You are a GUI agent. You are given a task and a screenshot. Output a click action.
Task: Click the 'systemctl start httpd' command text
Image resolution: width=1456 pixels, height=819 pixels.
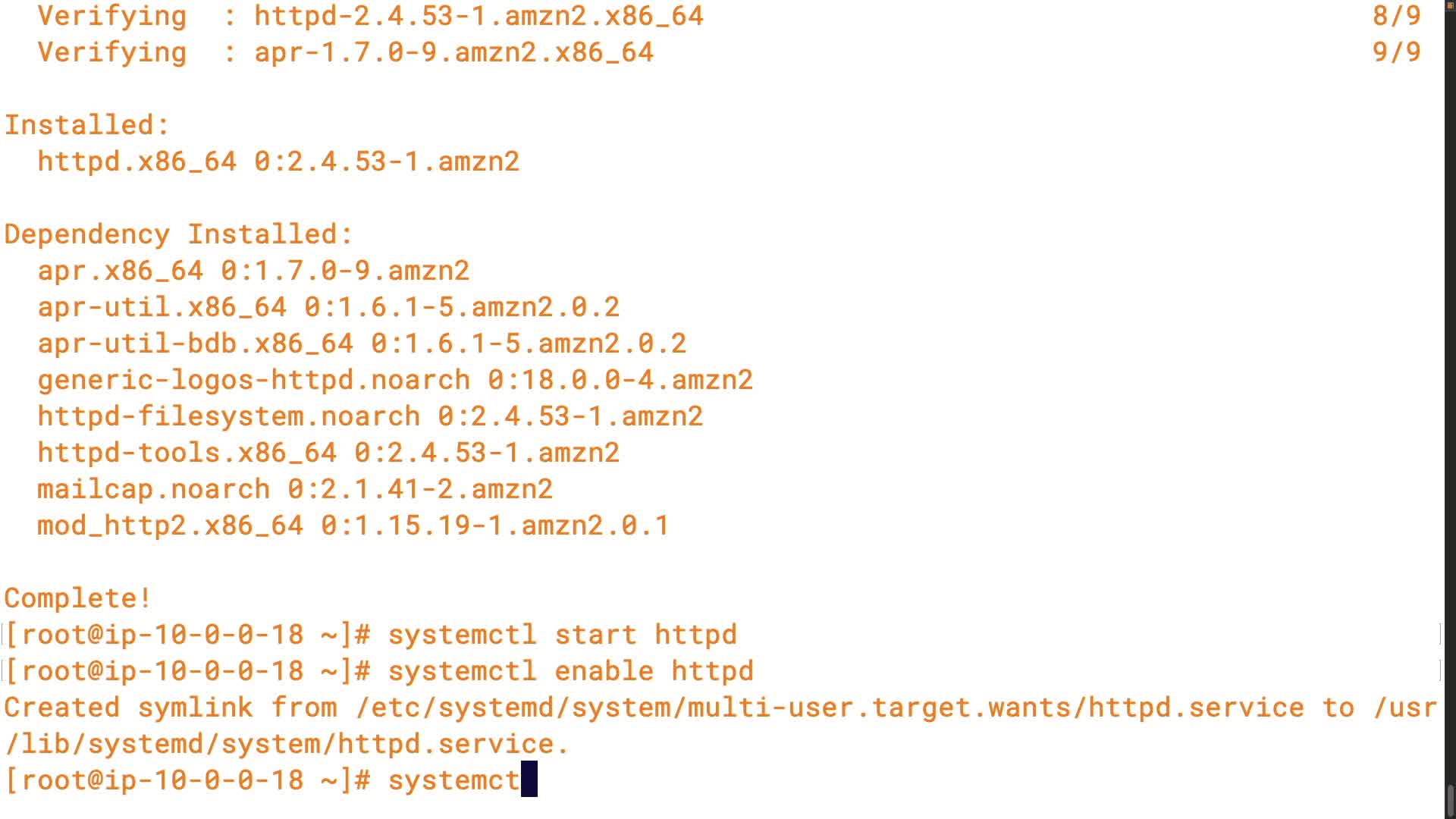pos(562,634)
